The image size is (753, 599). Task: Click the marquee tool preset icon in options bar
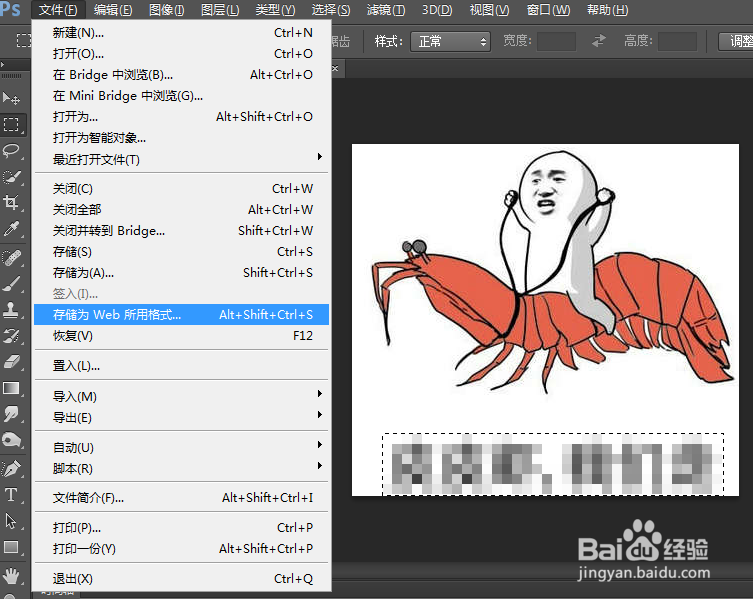point(23,40)
